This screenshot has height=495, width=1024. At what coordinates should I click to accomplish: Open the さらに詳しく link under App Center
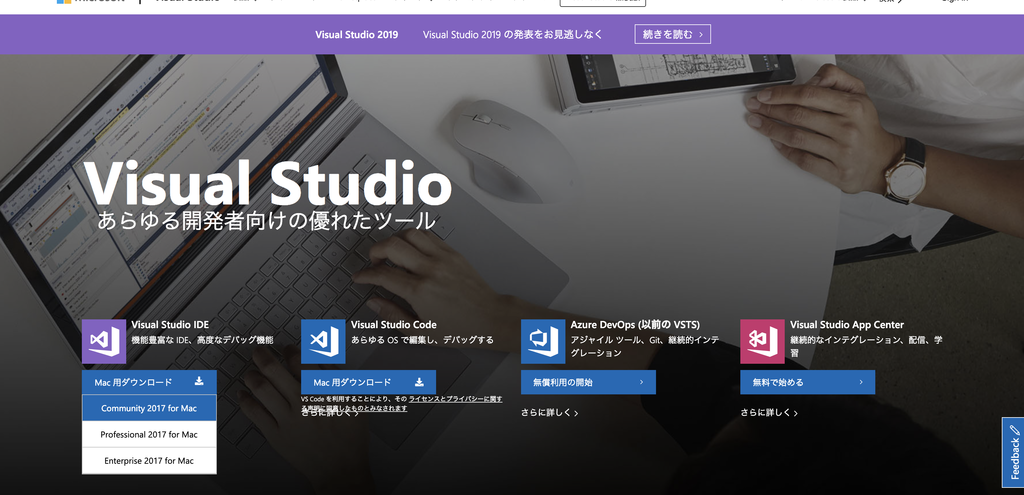point(769,413)
